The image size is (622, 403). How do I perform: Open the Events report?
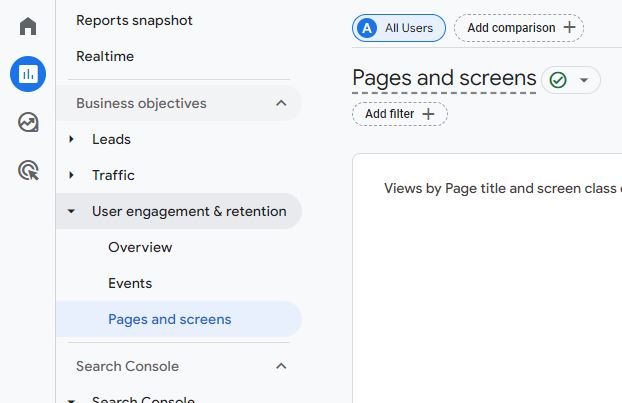(x=130, y=283)
